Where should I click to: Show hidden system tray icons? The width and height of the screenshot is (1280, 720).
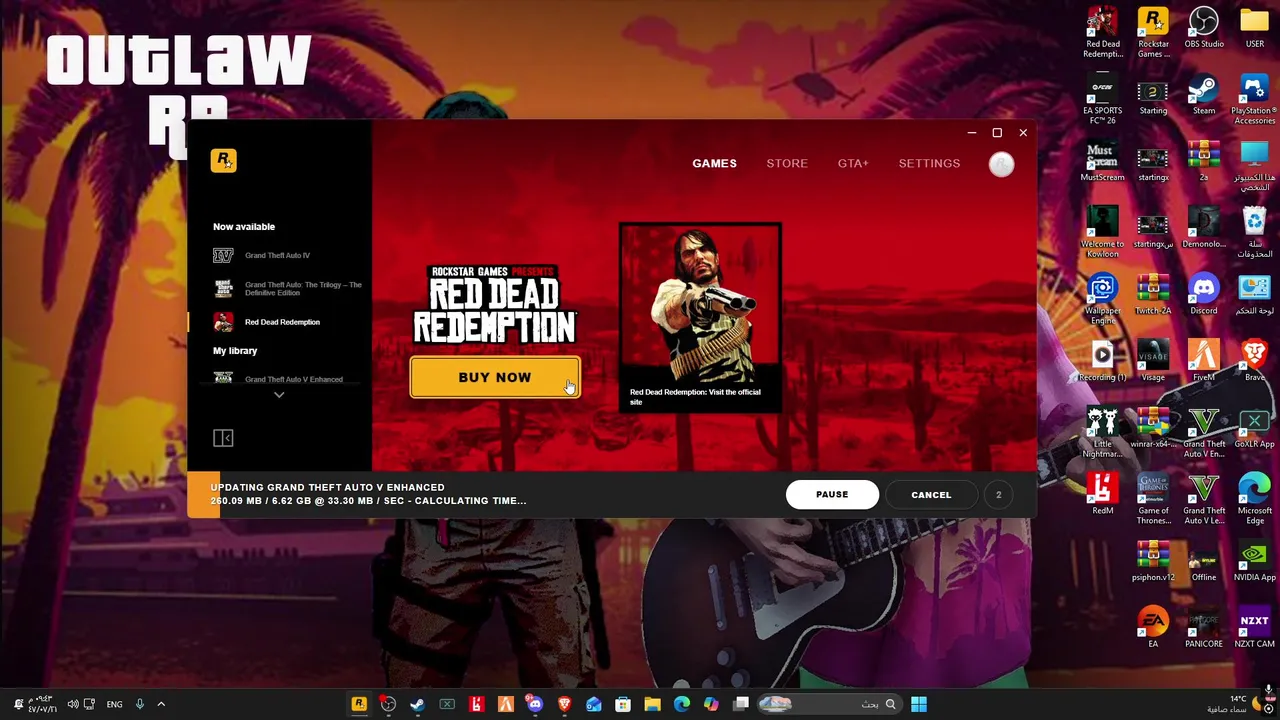161,704
